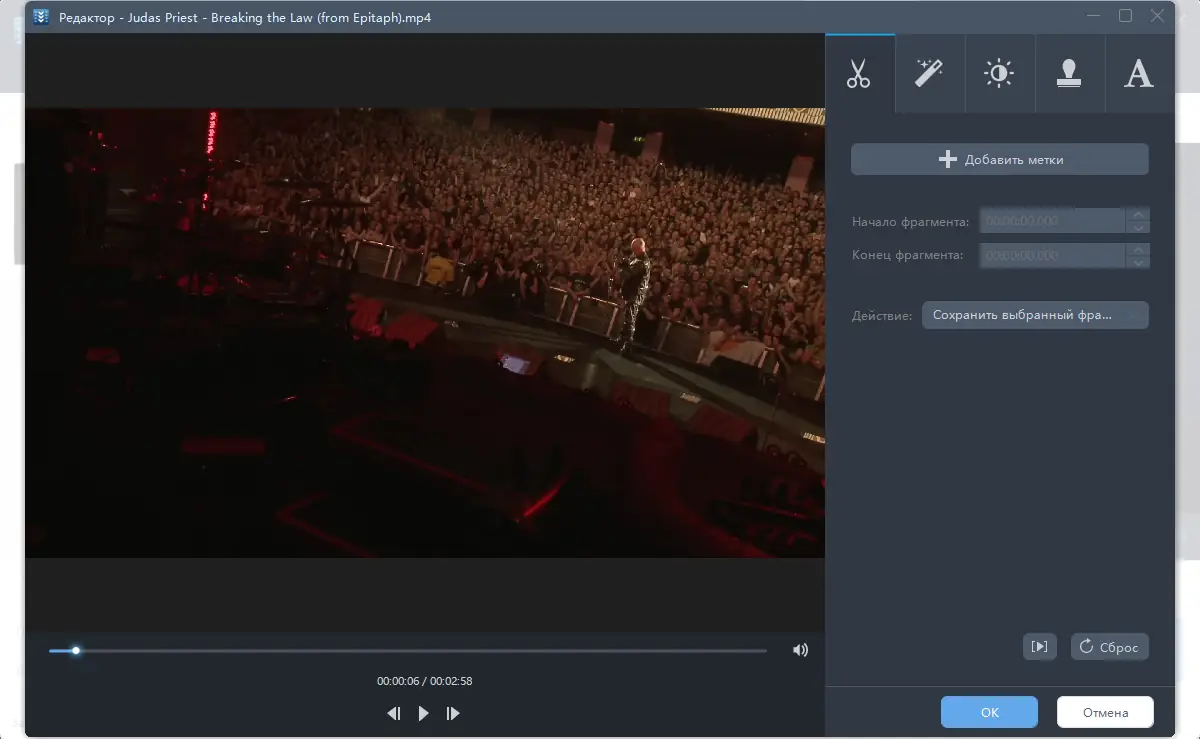
Task: Switch to the magic wand effects tab
Action: 929,74
